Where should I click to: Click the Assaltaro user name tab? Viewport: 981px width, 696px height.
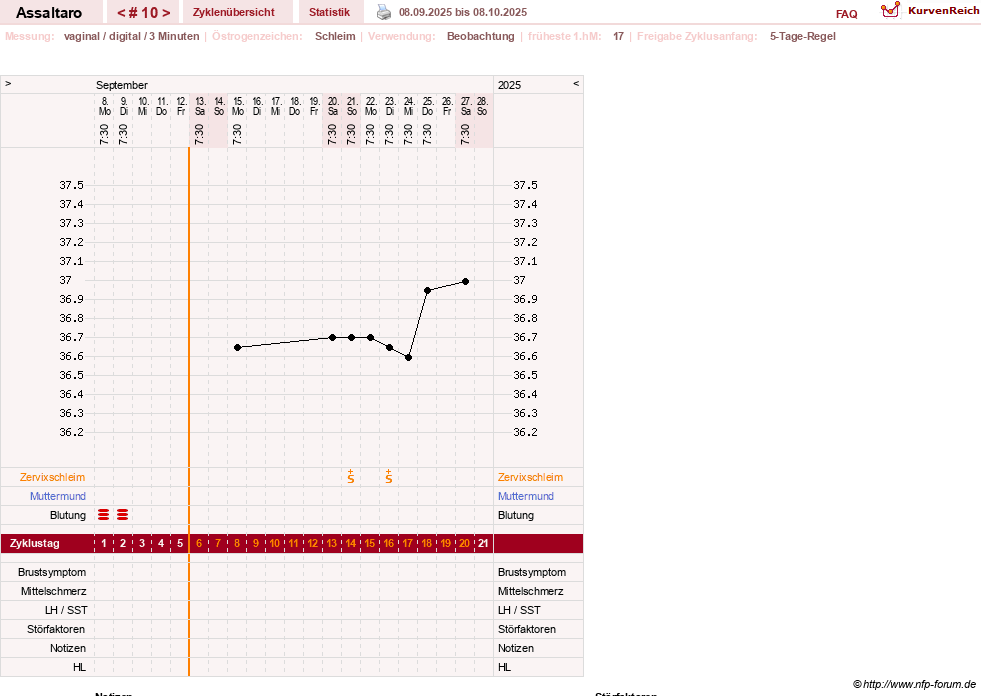point(49,13)
